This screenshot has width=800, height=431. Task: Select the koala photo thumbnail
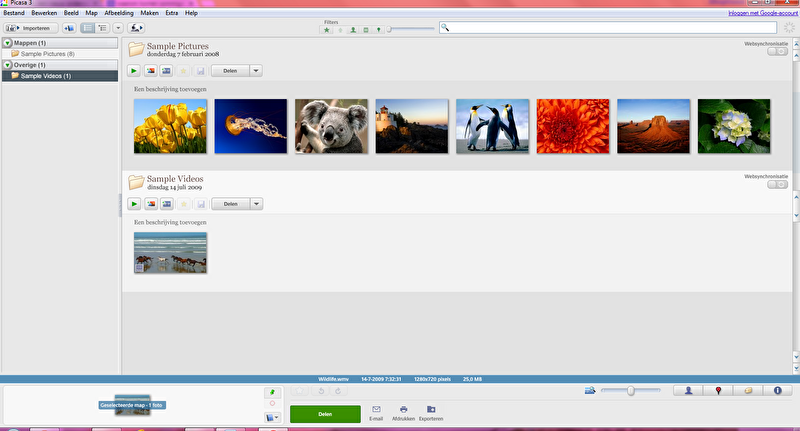331,126
